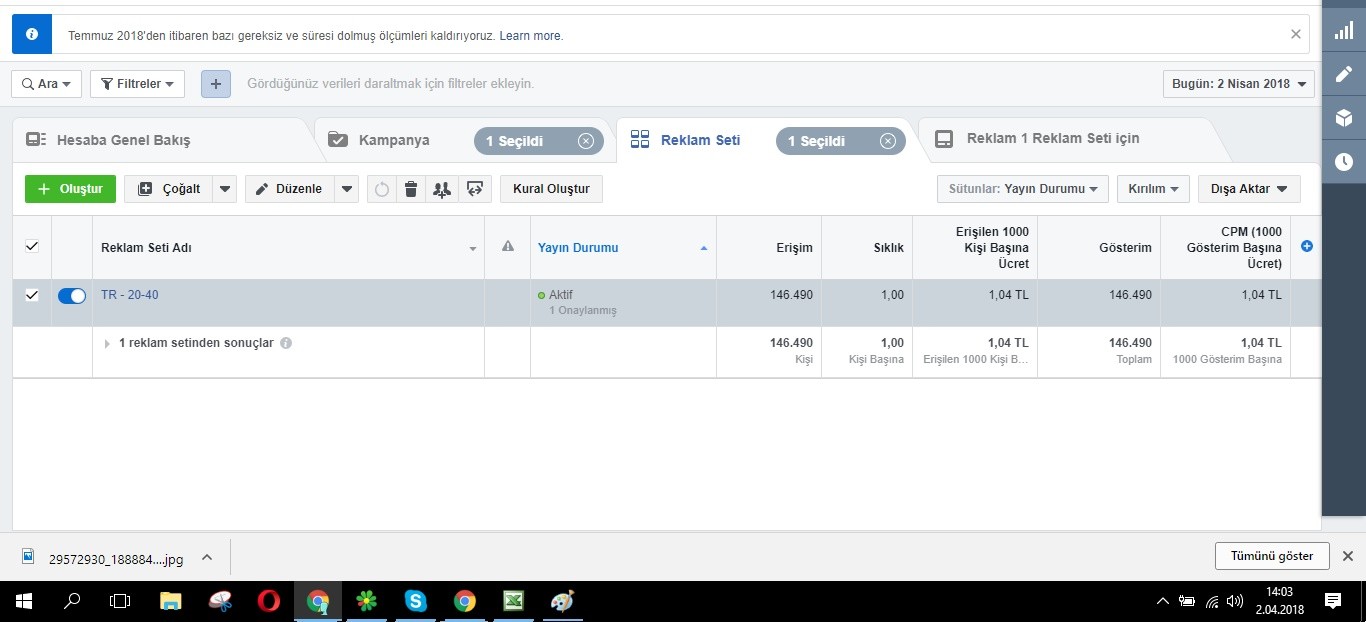Open the download item options chevron

tap(207, 557)
